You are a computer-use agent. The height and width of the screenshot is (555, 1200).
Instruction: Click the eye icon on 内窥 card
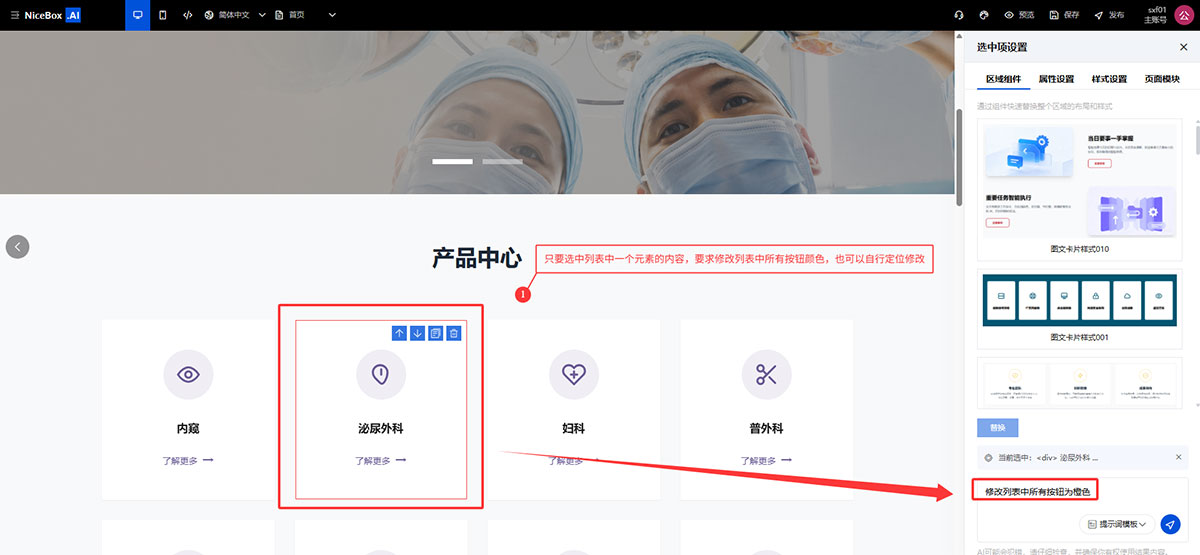point(188,375)
